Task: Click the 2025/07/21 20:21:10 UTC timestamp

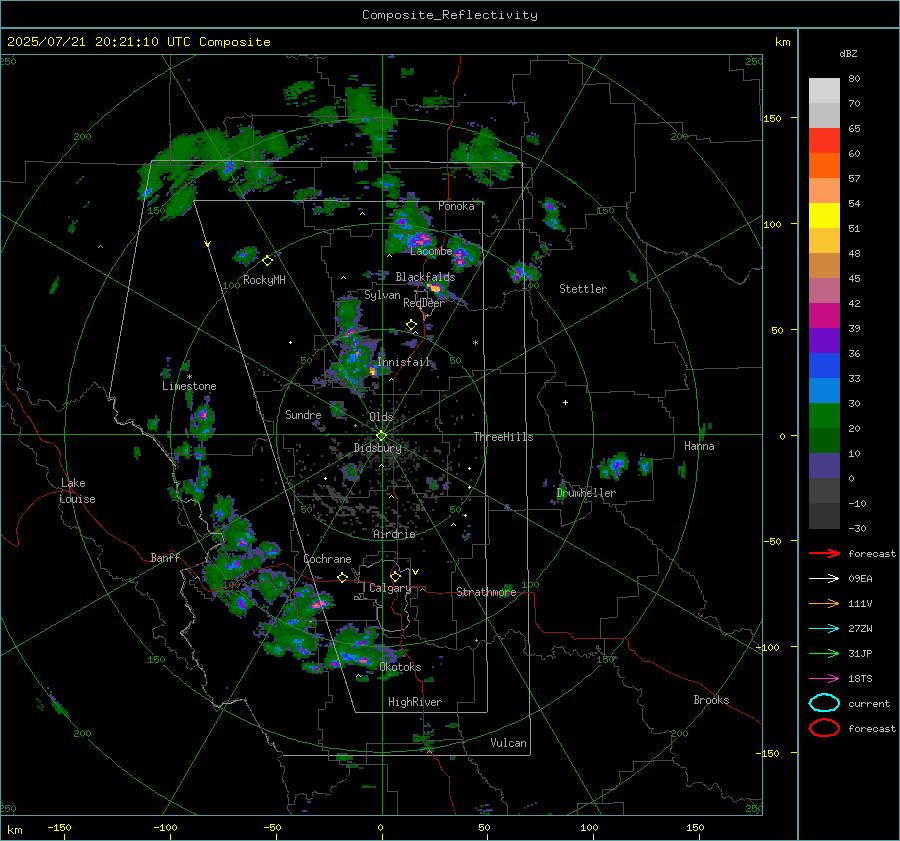Action: coord(138,42)
